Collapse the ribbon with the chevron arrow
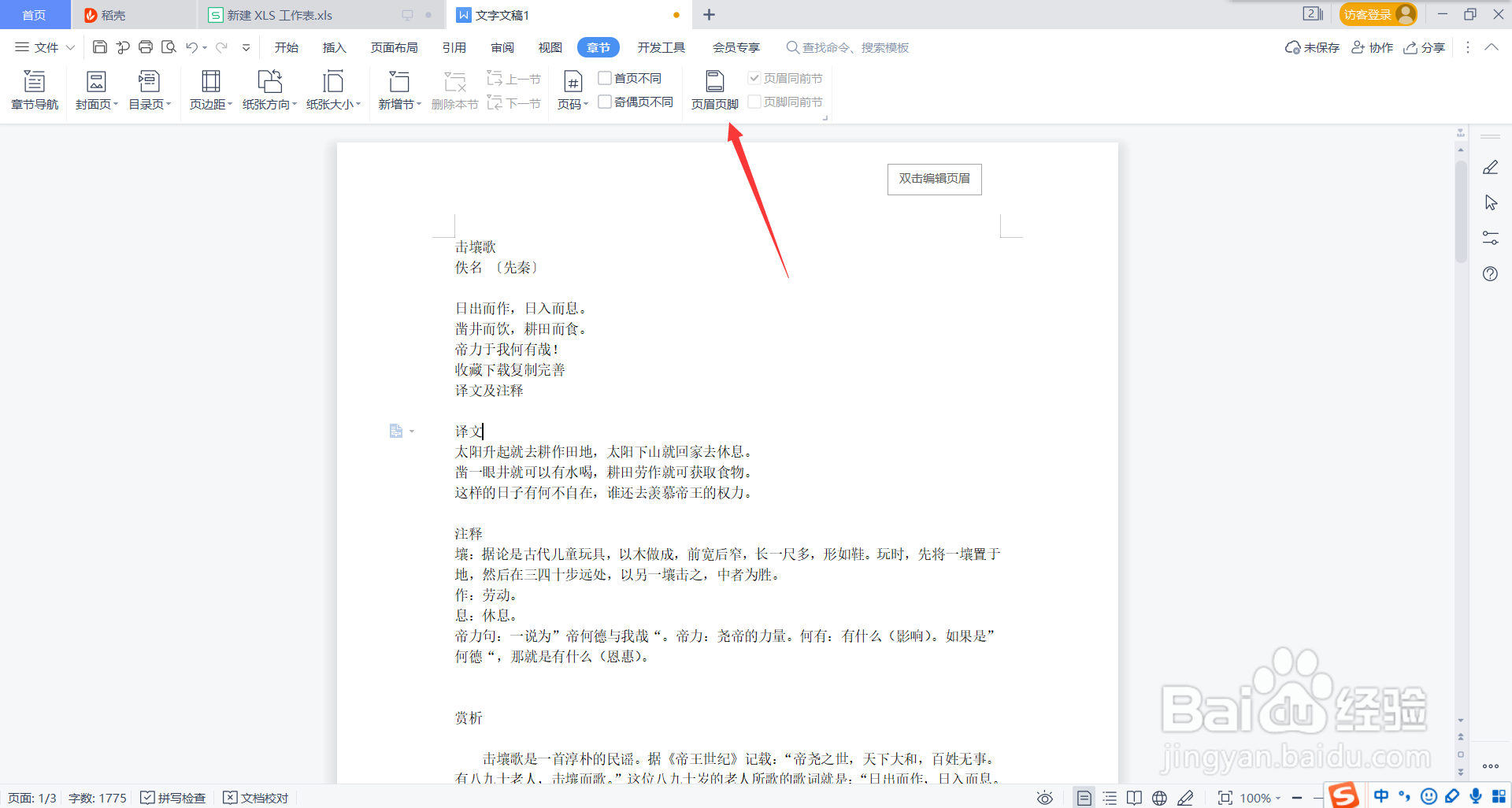1512x808 pixels. (1492, 47)
